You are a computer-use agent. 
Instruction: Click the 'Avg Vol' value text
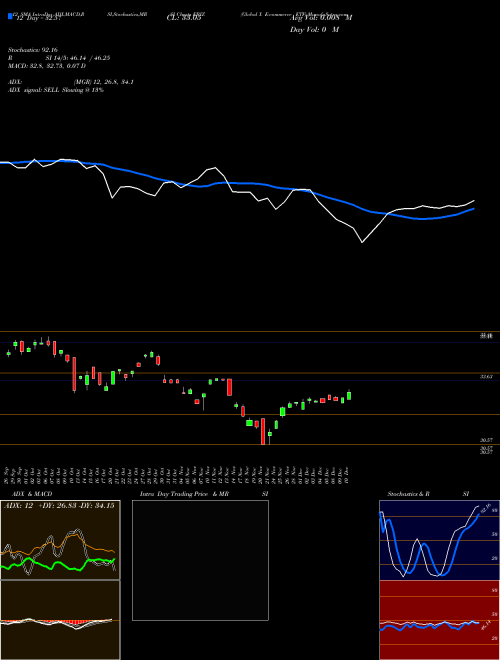click(321, 18)
